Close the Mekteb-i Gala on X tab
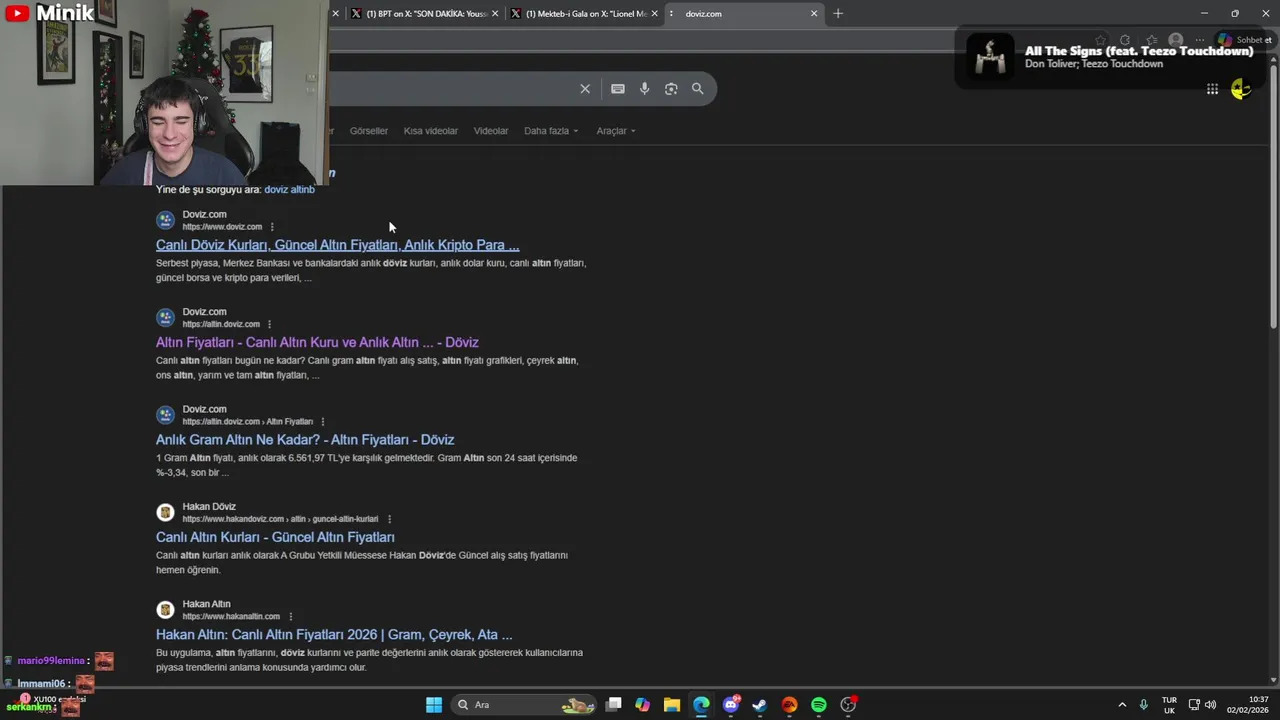Image resolution: width=1280 pixels, height=720 pixels. pyautogui.click(x=655, y=14)
